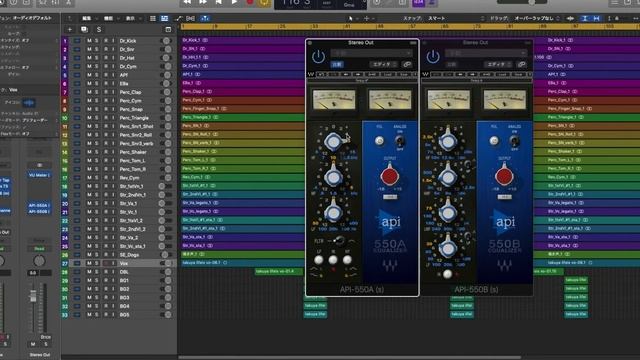This screenshot has width=640, height=360.
Task: Open the API-550B plugin slot in the channel strip
Action: [39, 211]
